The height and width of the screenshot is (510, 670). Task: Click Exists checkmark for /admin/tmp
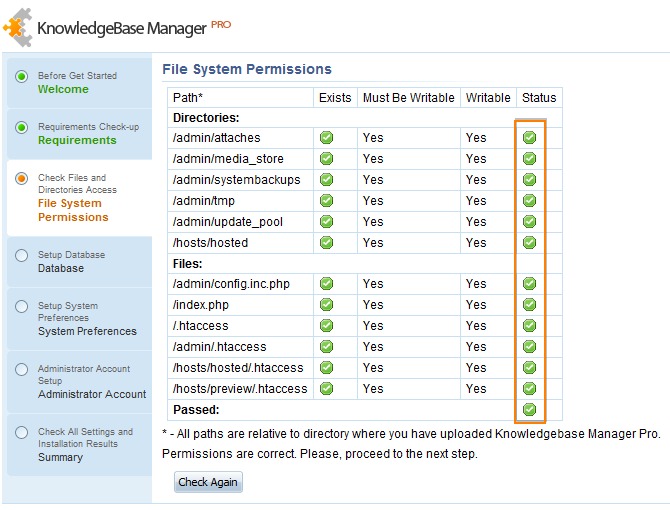pos(326,200)
